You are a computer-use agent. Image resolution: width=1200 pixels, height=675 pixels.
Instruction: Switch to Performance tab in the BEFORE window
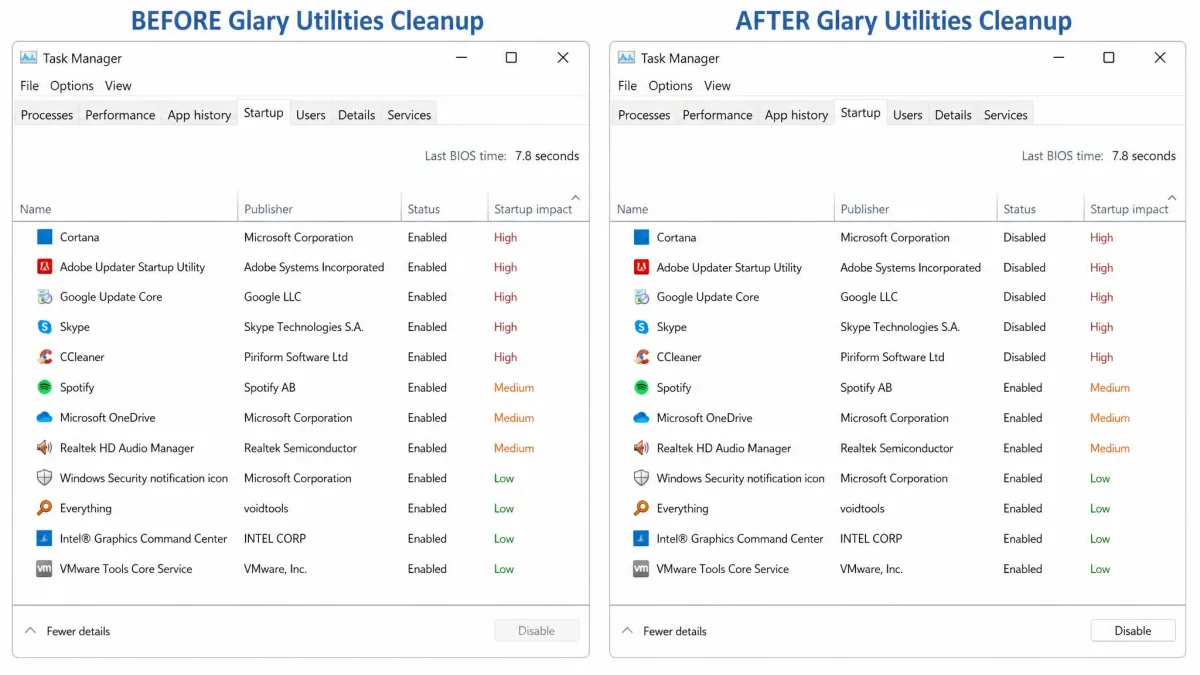(x=120, y=115)
